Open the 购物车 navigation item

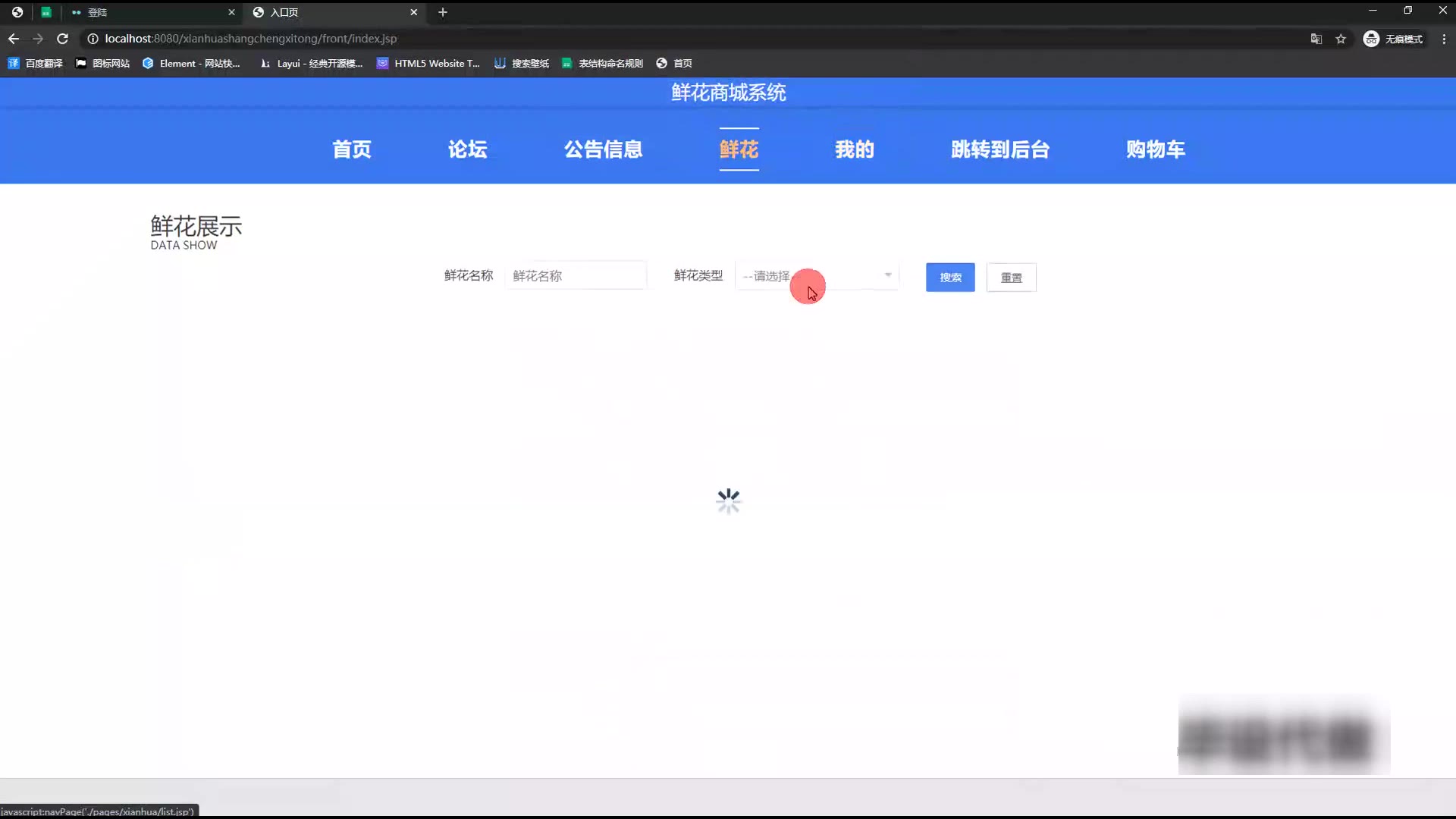click(x=1155, y=149)
